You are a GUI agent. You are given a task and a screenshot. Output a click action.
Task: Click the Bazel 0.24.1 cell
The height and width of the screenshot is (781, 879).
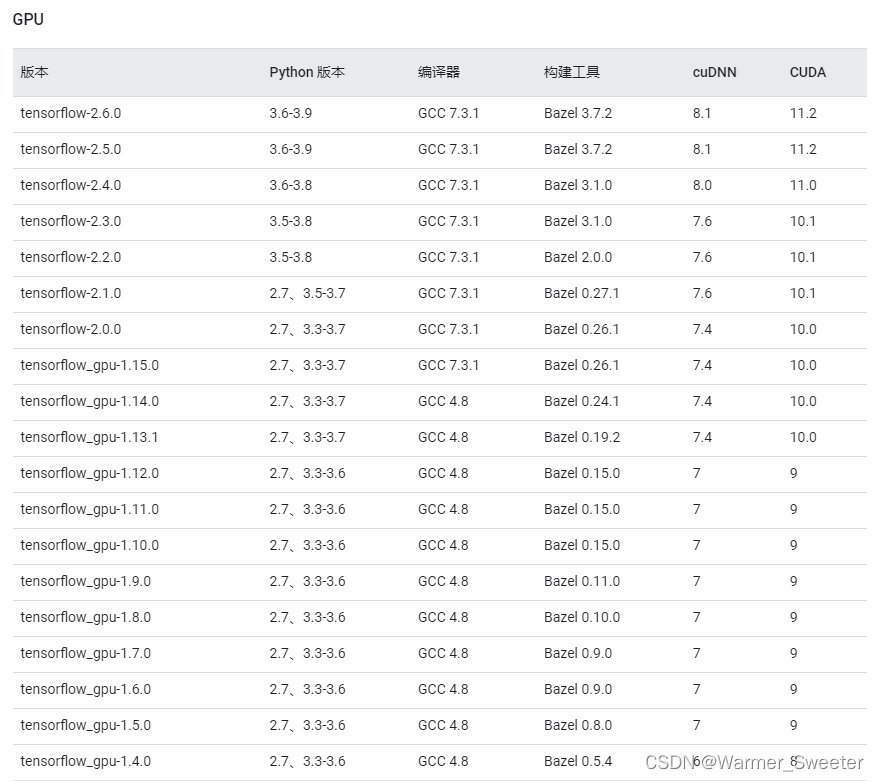[581, 401]
